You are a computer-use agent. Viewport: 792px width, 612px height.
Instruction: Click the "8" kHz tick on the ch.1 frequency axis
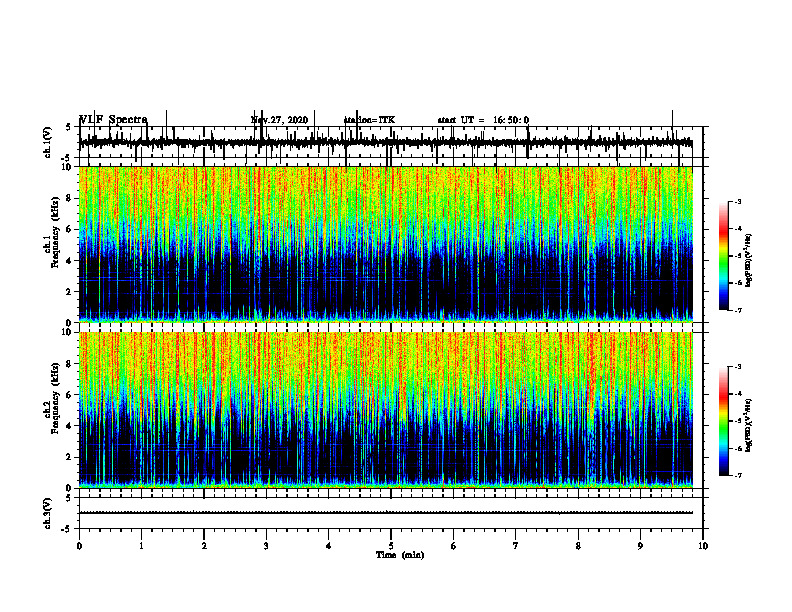(x=70, y=198)
